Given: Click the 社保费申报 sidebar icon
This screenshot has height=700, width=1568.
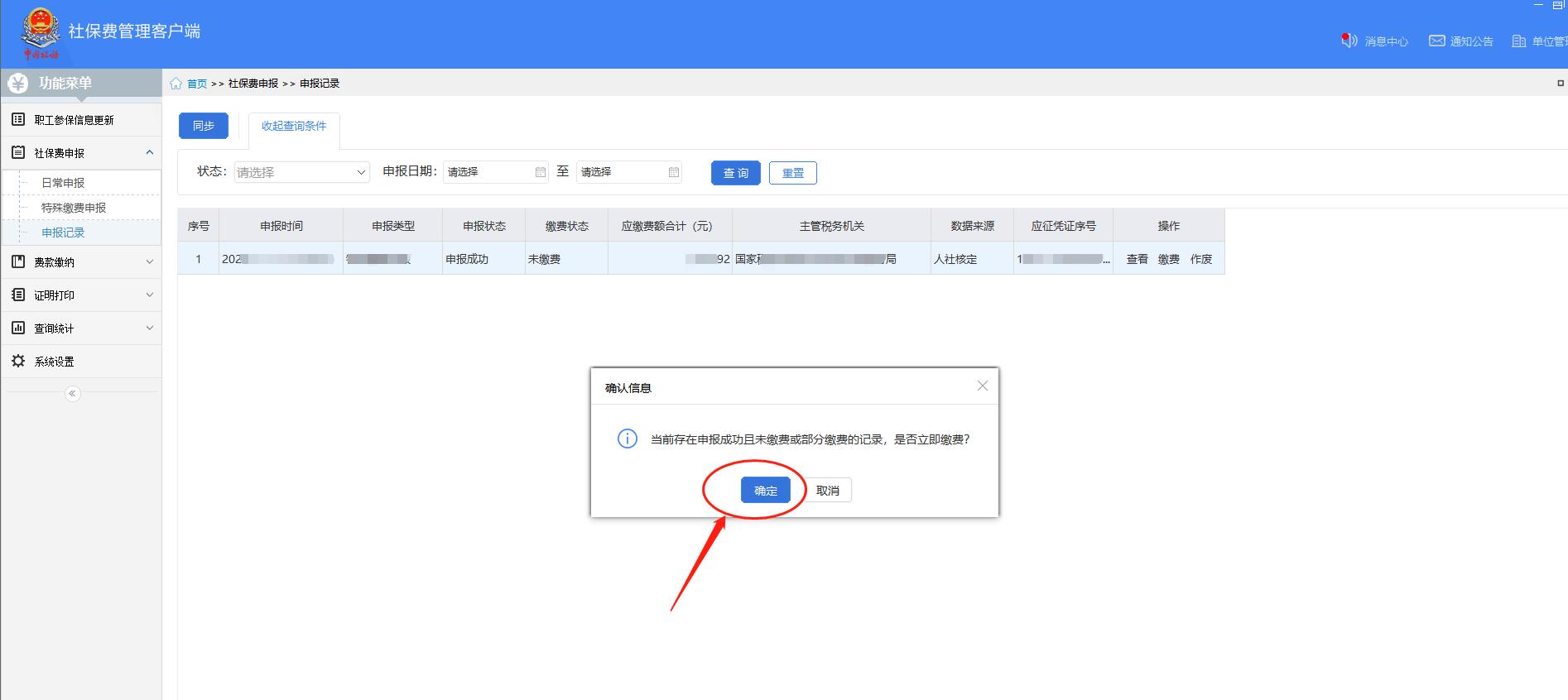Looking at the screenshot, I should click(18, 153).
